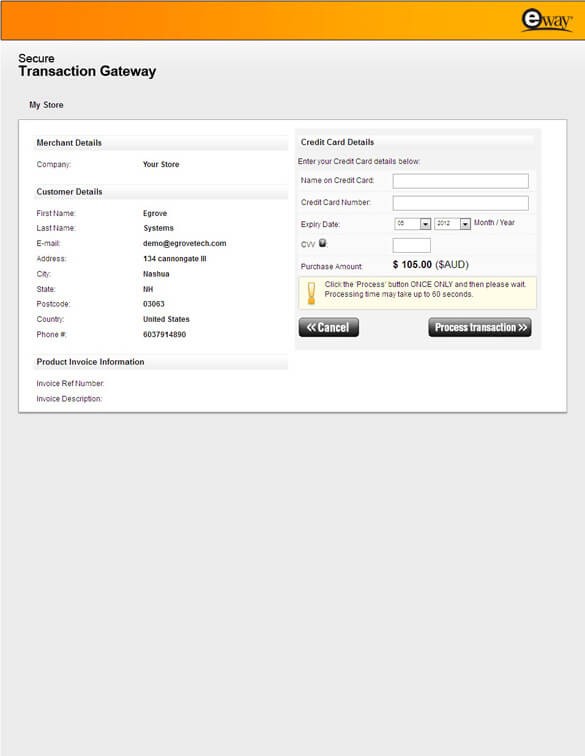Select the email demo@egrovetech.com
585x756 pixels.
pos(184,243)
